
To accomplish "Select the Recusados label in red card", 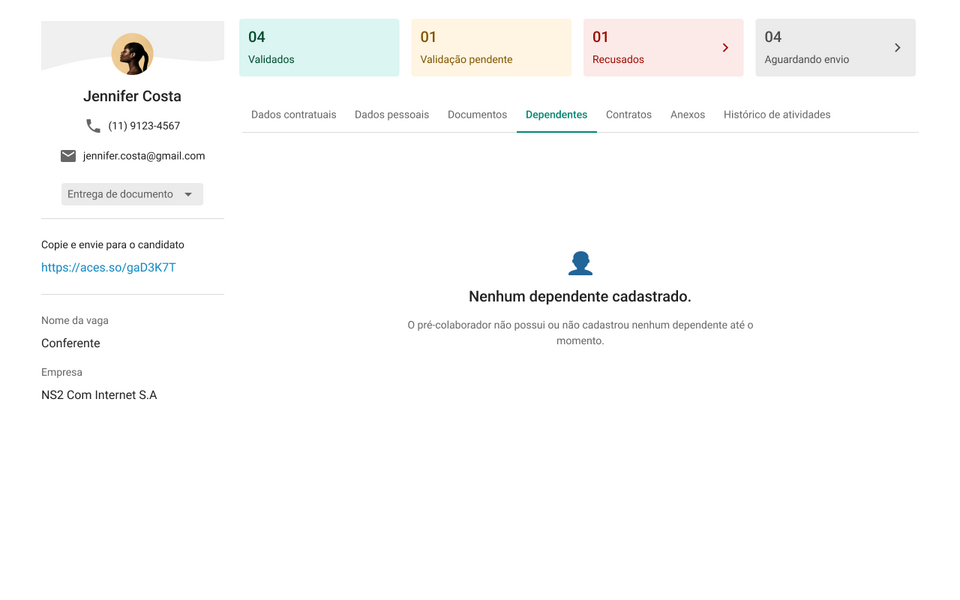I will (618, 59).
